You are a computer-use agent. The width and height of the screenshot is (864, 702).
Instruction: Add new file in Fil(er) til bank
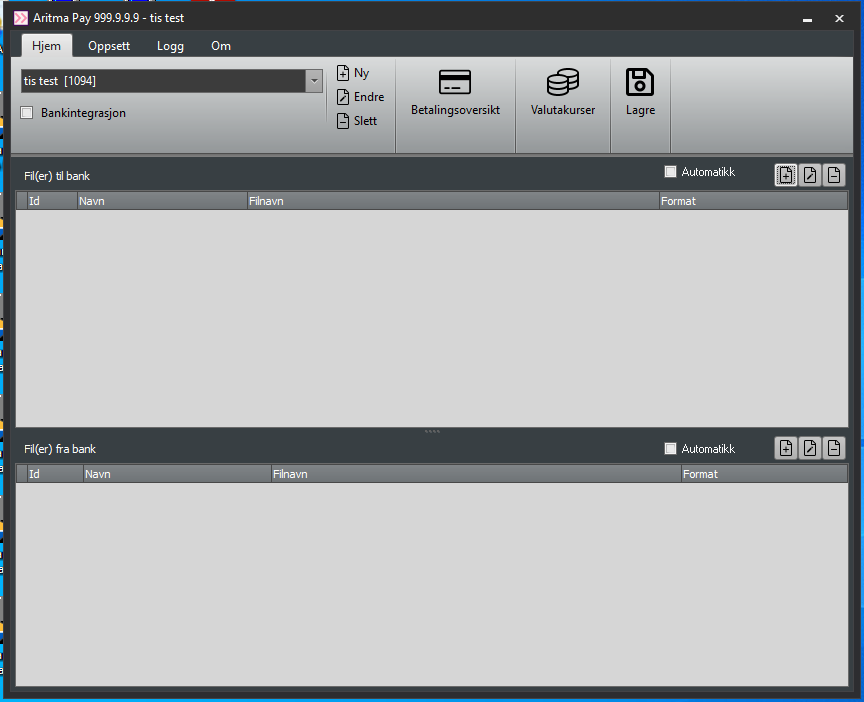click(x=786, y=175)
